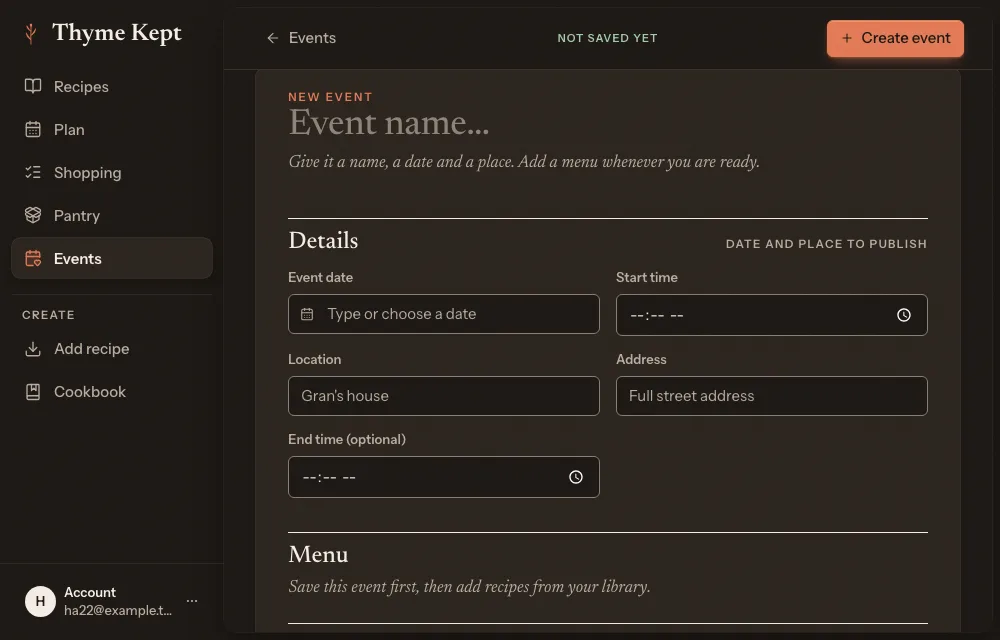Go to Recipes section
Screen dimensions: 1000x640
[112, 86]
